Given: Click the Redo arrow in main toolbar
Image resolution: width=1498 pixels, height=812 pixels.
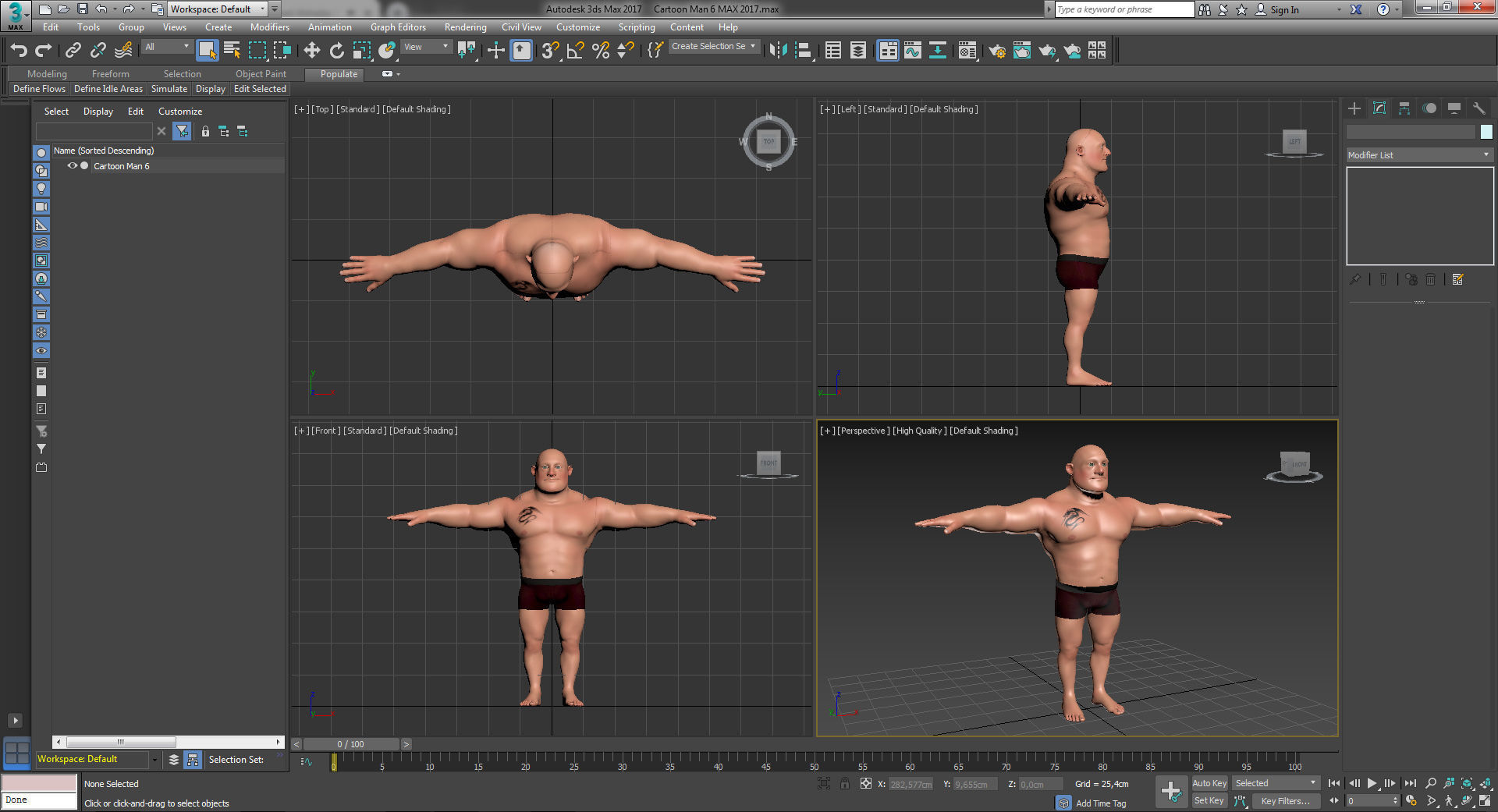Looking at the screenshot, I should tap(44, 51).
